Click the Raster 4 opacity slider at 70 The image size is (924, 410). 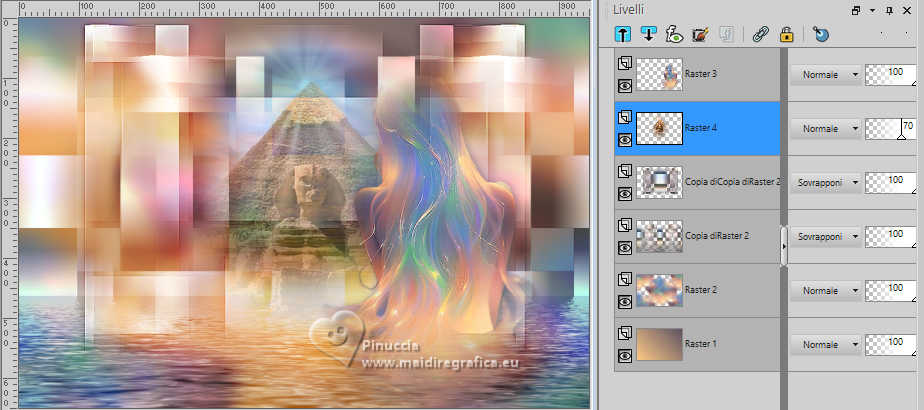point(891,128)
